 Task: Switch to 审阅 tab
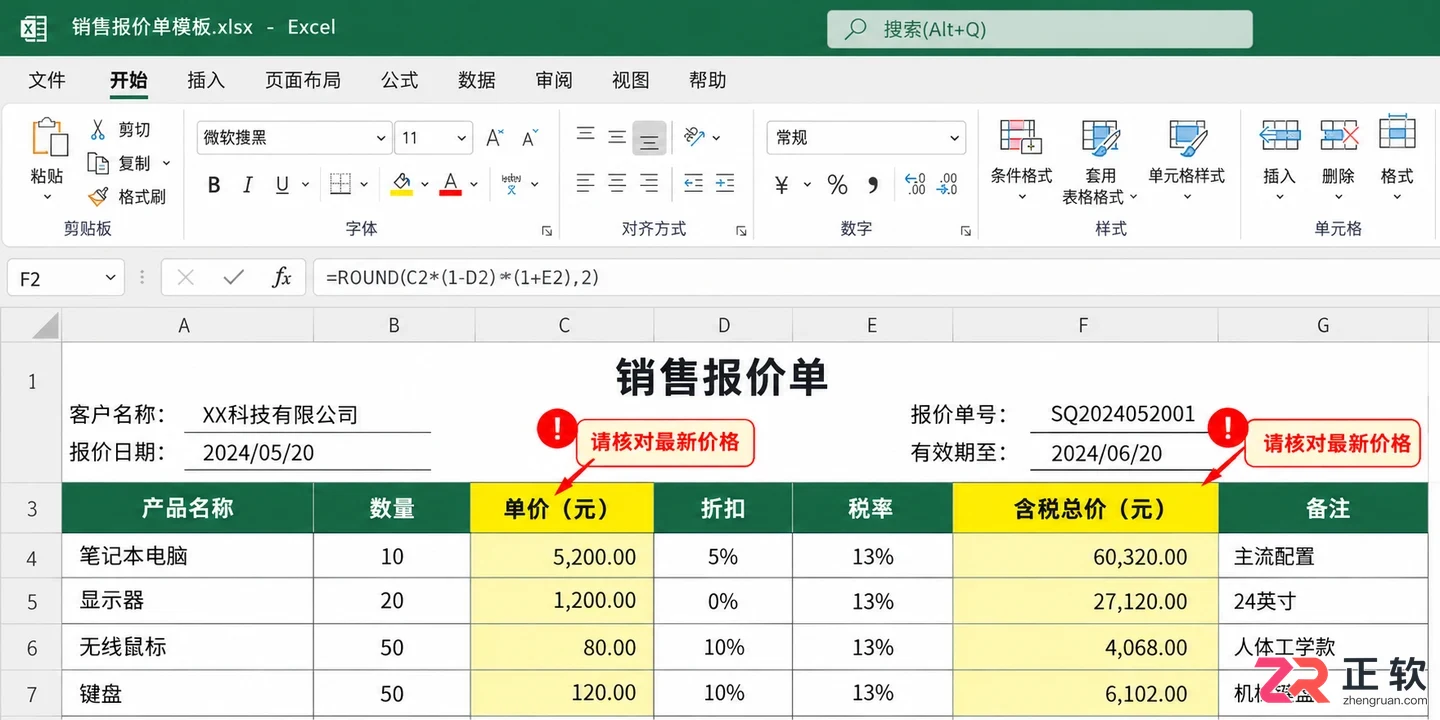[x=554, y=80]
